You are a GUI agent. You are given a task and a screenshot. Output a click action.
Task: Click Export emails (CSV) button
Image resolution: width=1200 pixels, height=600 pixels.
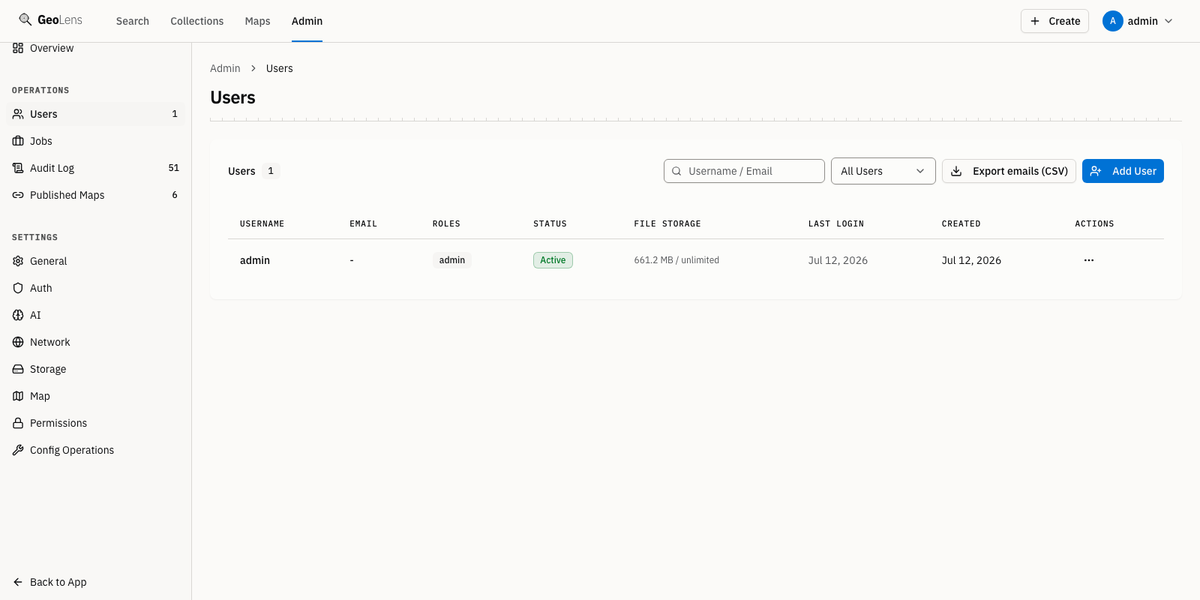(1009, 171)
